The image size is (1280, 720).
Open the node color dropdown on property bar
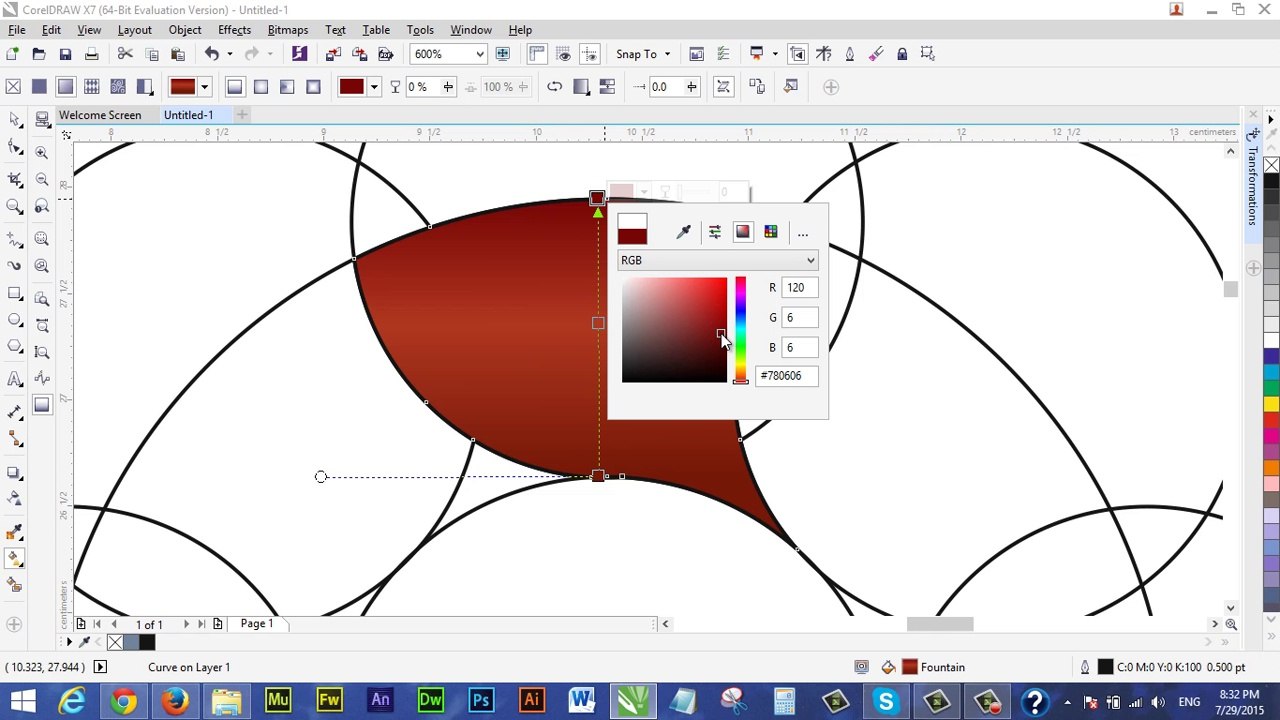tap(373, 87)
